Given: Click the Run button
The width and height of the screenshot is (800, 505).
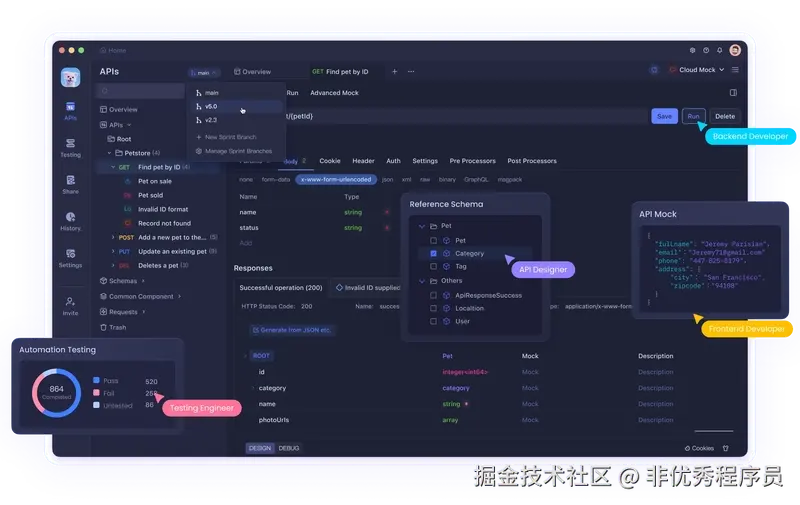Looking at the screenshot, I should click(x=693, y=116).
